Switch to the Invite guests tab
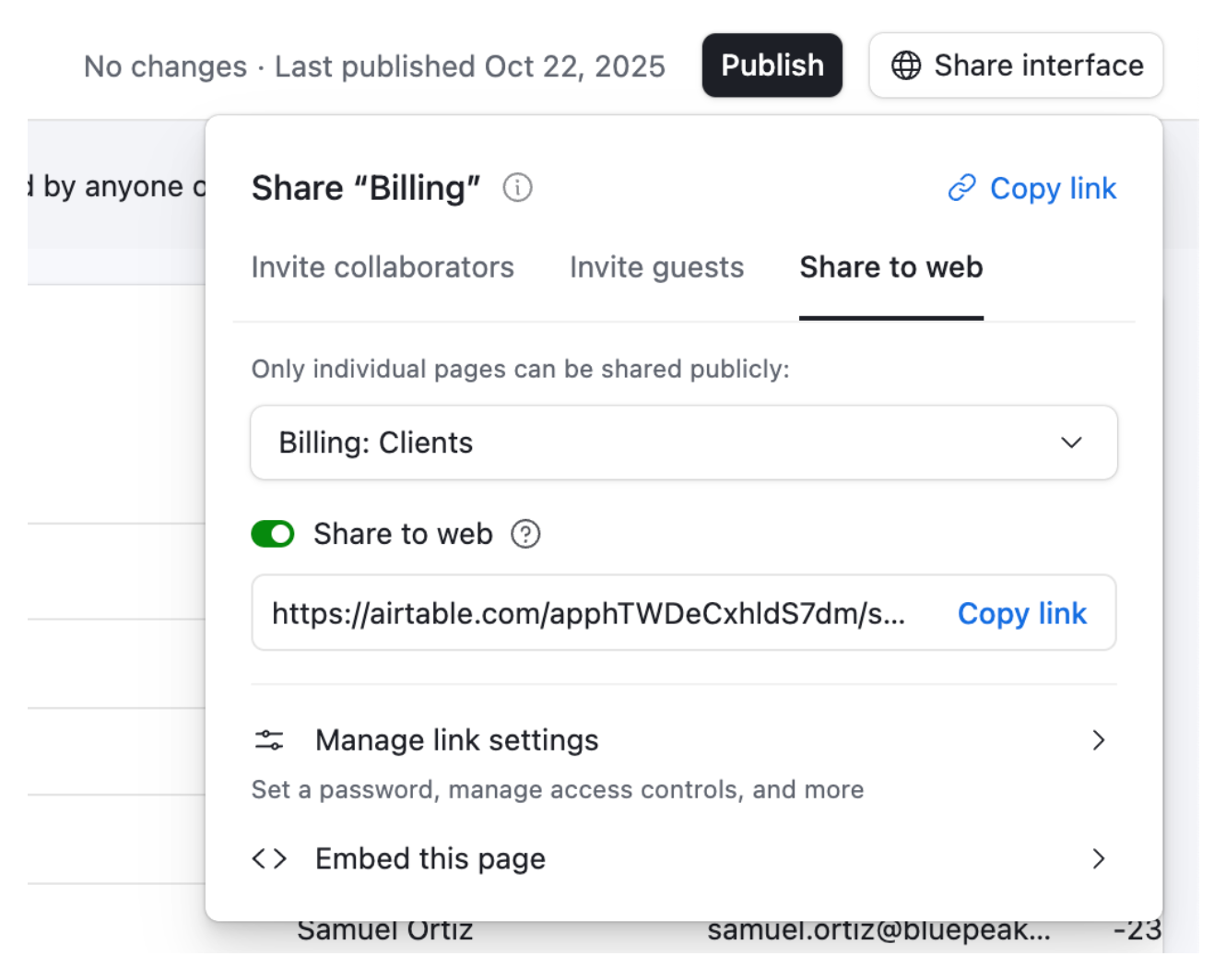1226x980 pixels. 656,267
